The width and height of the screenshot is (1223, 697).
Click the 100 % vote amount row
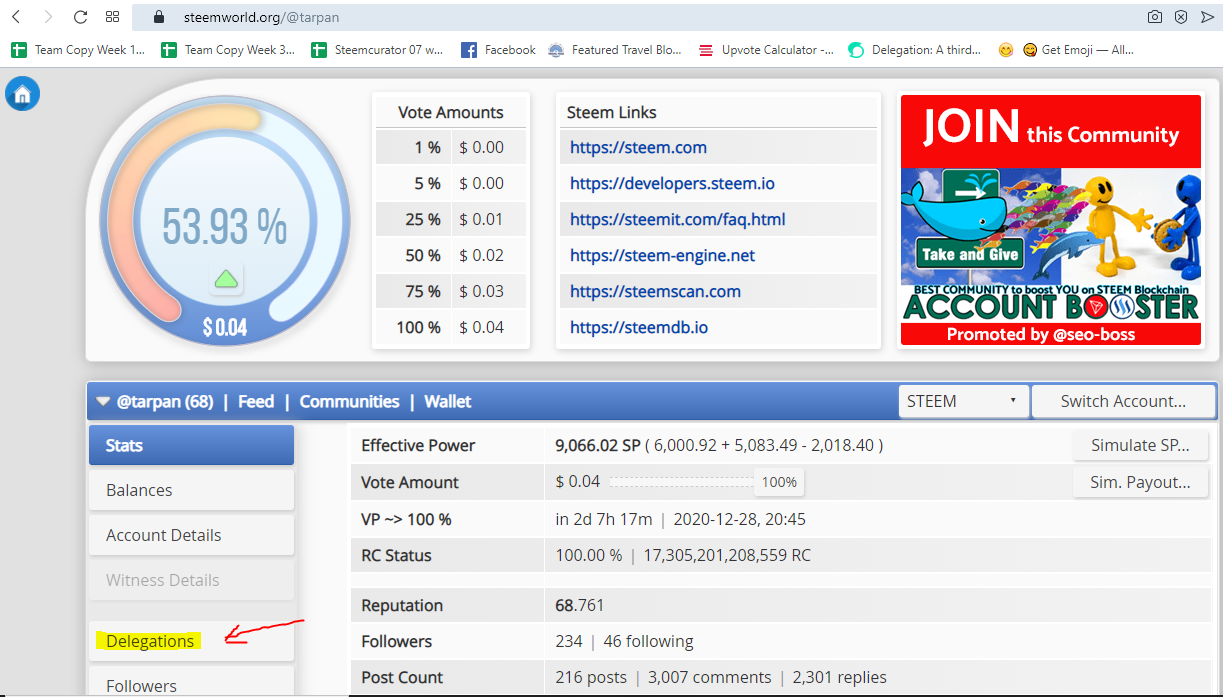[x=451, y=327]
